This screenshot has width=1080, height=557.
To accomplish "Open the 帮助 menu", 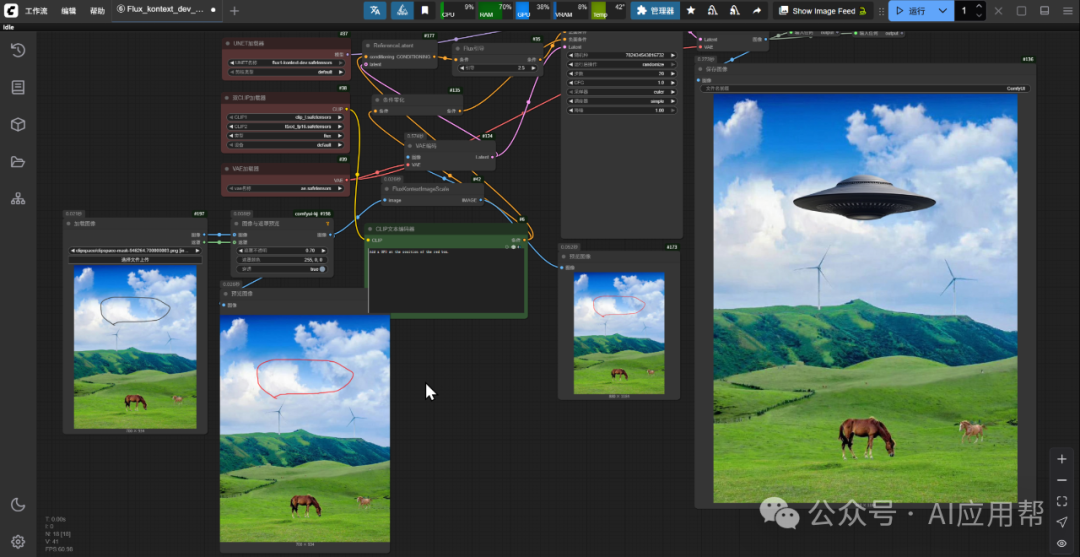I will [97, 11].
